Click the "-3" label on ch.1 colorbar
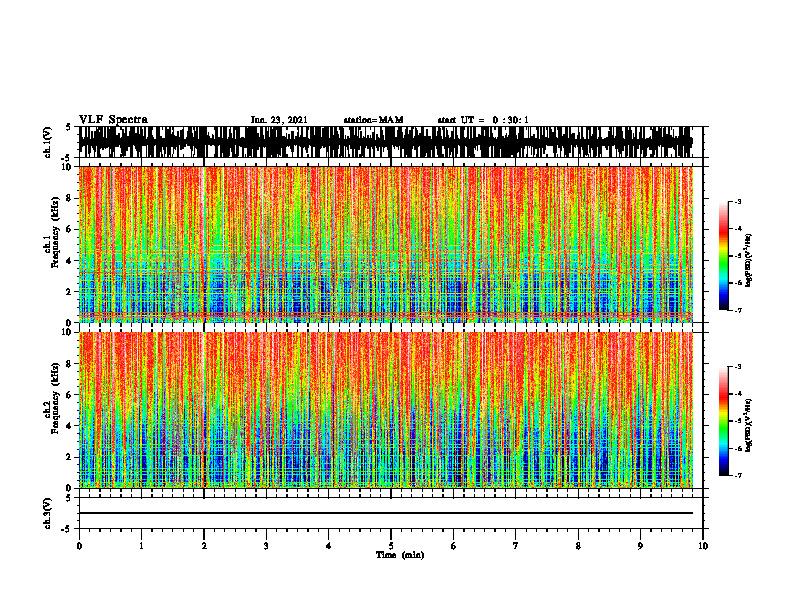Screen dimensions: 792x612 [x=738, y=201]
